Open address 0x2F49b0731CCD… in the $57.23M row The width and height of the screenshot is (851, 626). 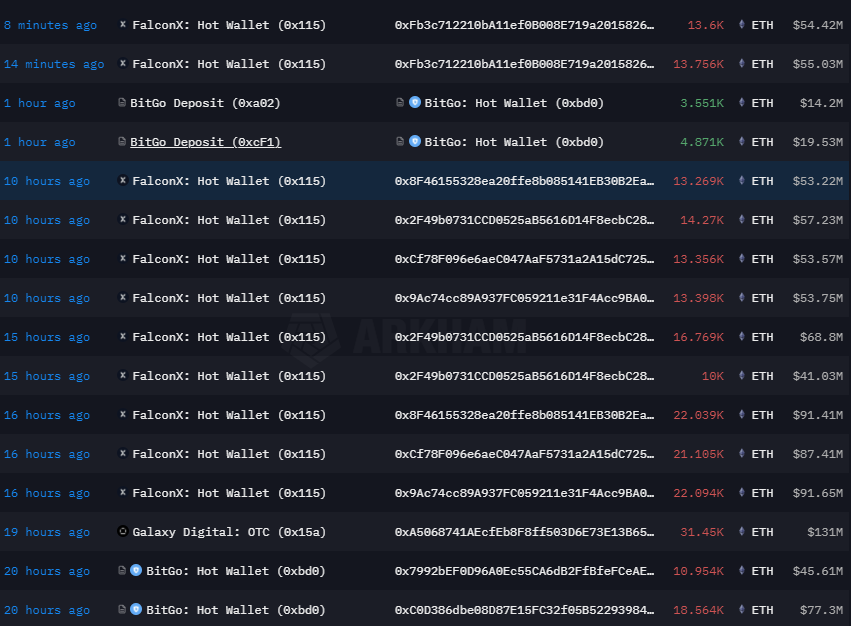[x=524, y=220]
